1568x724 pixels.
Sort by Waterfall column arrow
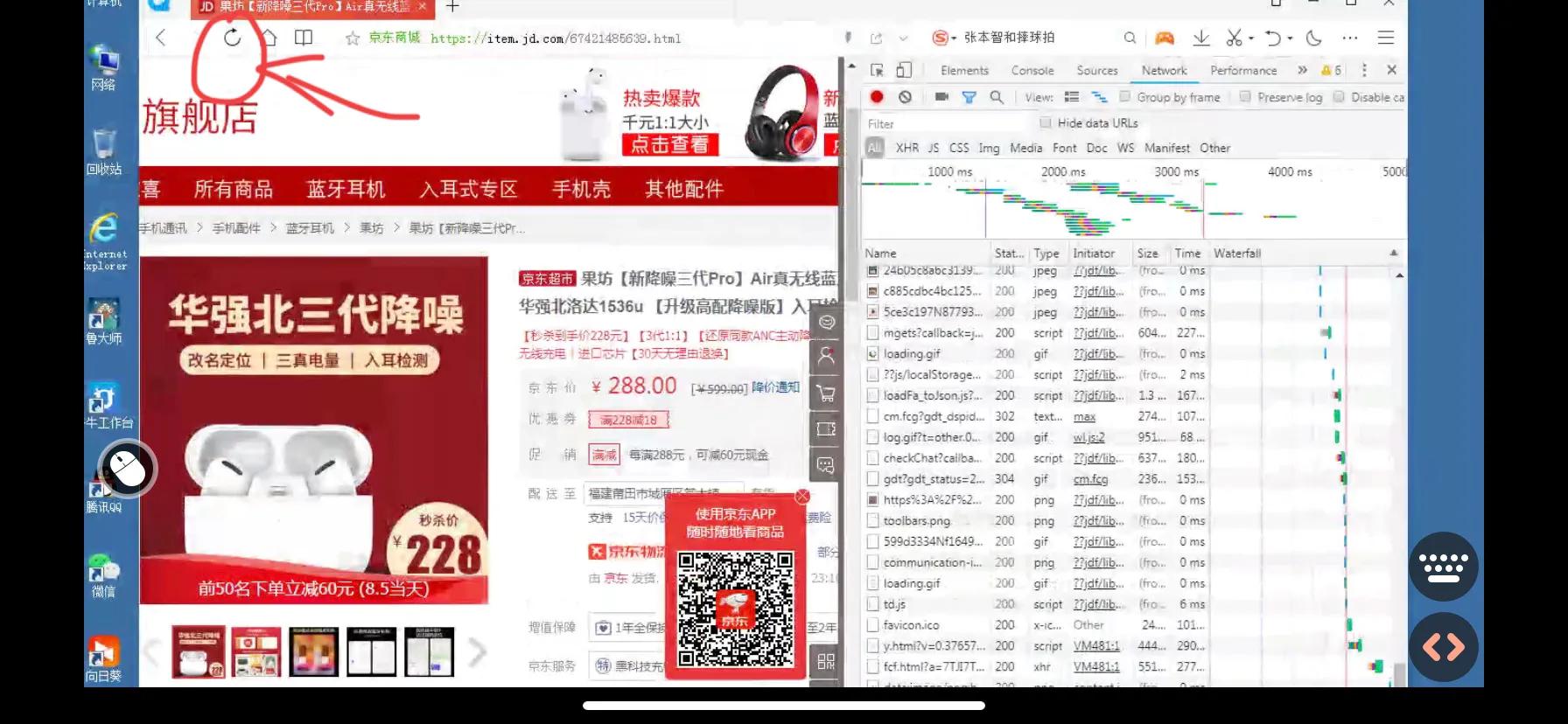click(1394, 253)
